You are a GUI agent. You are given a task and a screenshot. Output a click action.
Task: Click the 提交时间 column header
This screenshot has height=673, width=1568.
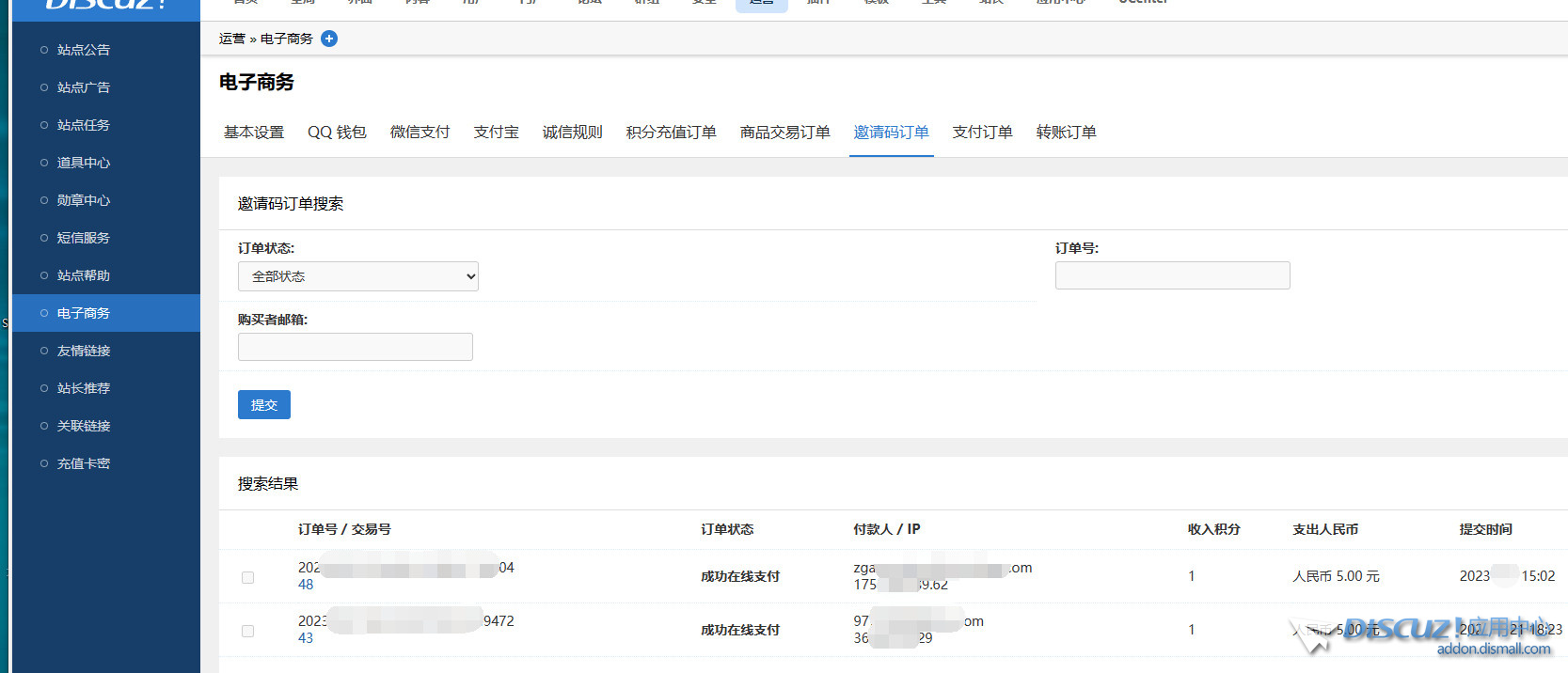(1486, 529)
